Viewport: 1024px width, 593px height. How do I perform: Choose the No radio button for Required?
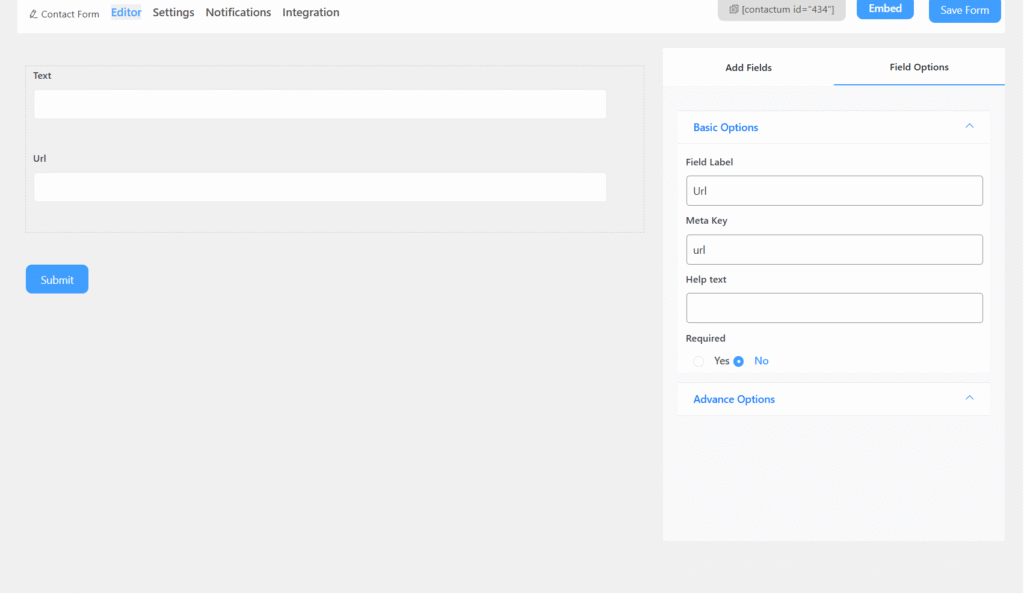coord(739,361)
